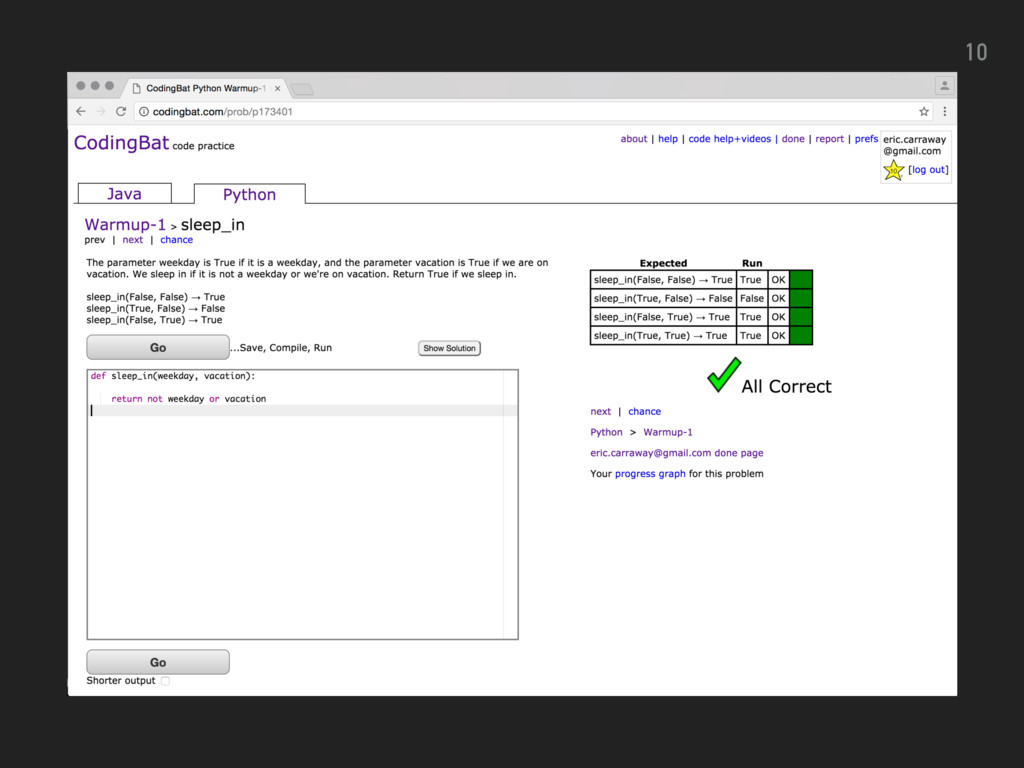This screenshot has height=768, width=1024.
Task: Click the bottom Go button
Action: pos(158,662)
